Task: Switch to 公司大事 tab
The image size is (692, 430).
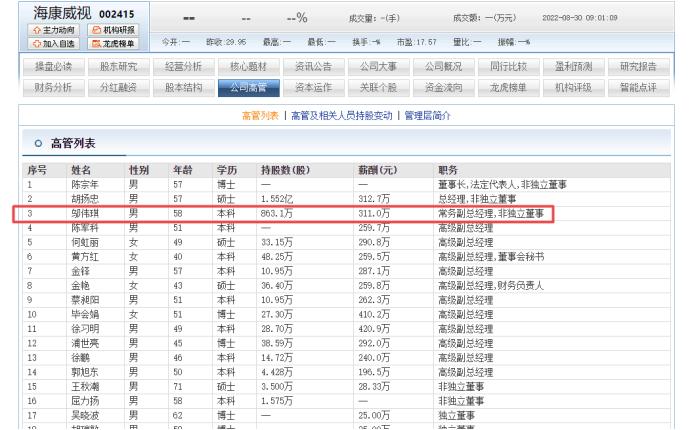Action: (378, 67)
